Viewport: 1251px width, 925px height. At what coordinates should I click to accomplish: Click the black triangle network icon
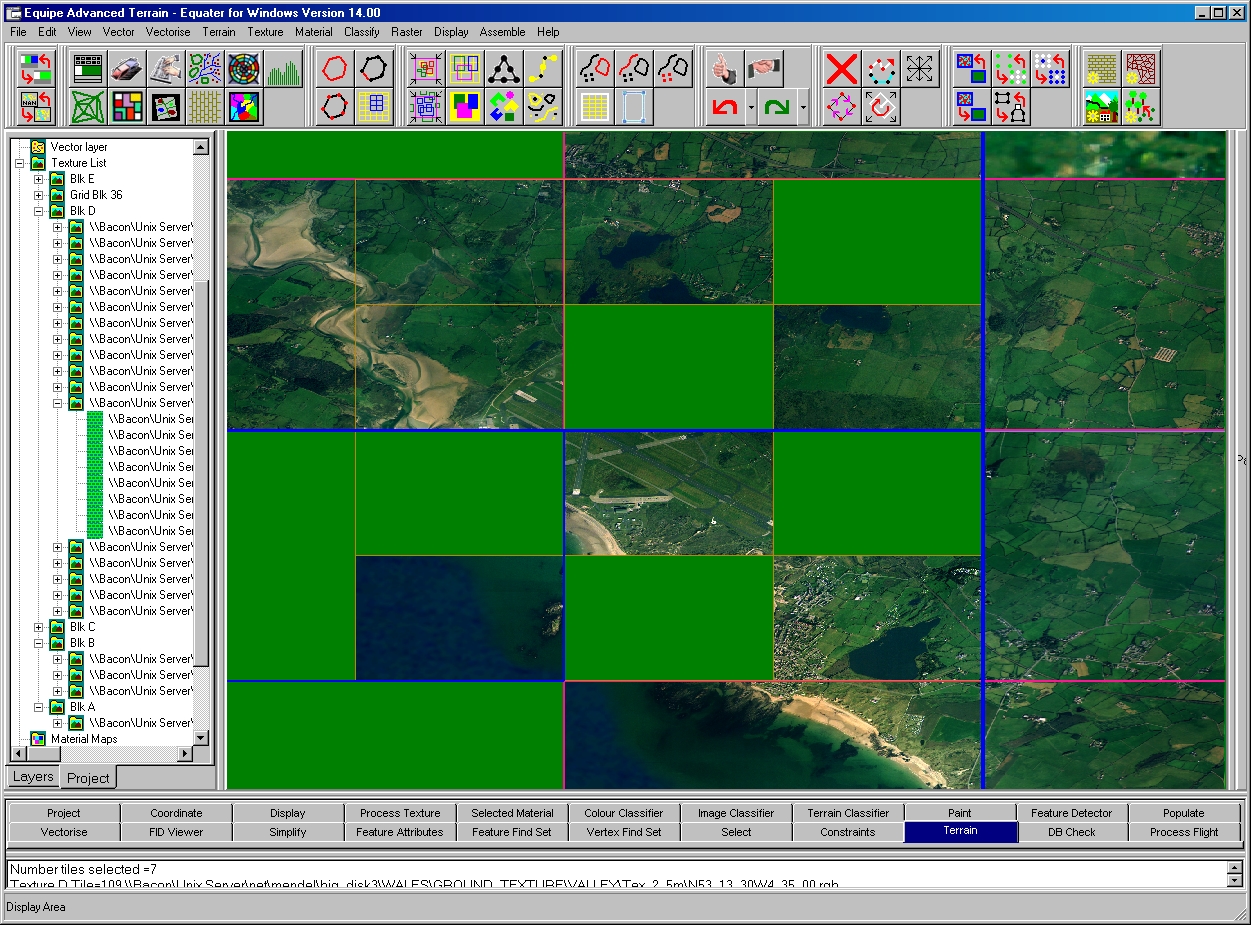[504, 69]
